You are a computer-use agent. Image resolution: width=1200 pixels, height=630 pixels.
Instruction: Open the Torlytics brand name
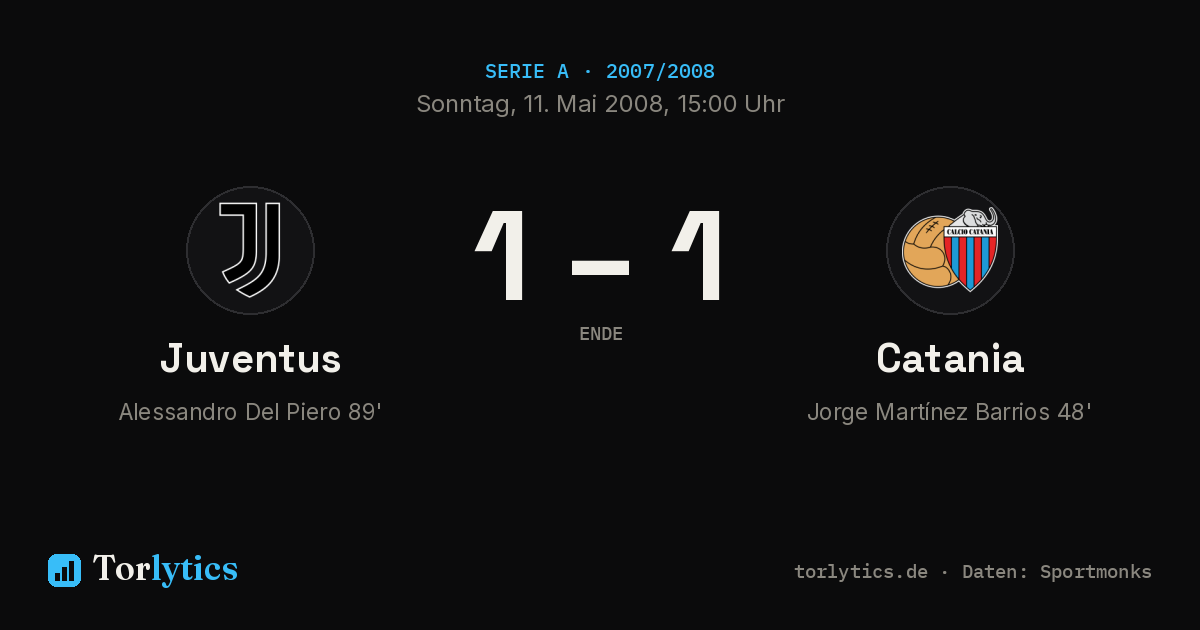[165, 569]
